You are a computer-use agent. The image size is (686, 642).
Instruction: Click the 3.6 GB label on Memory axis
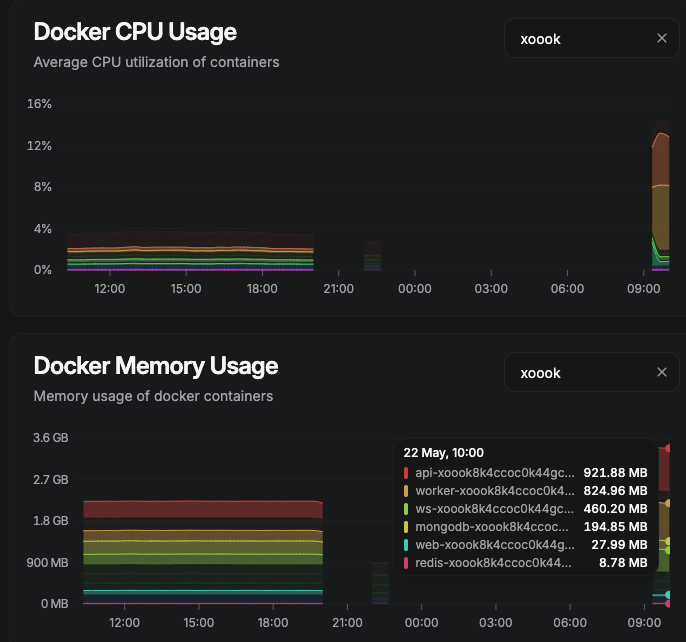(50, 438)
